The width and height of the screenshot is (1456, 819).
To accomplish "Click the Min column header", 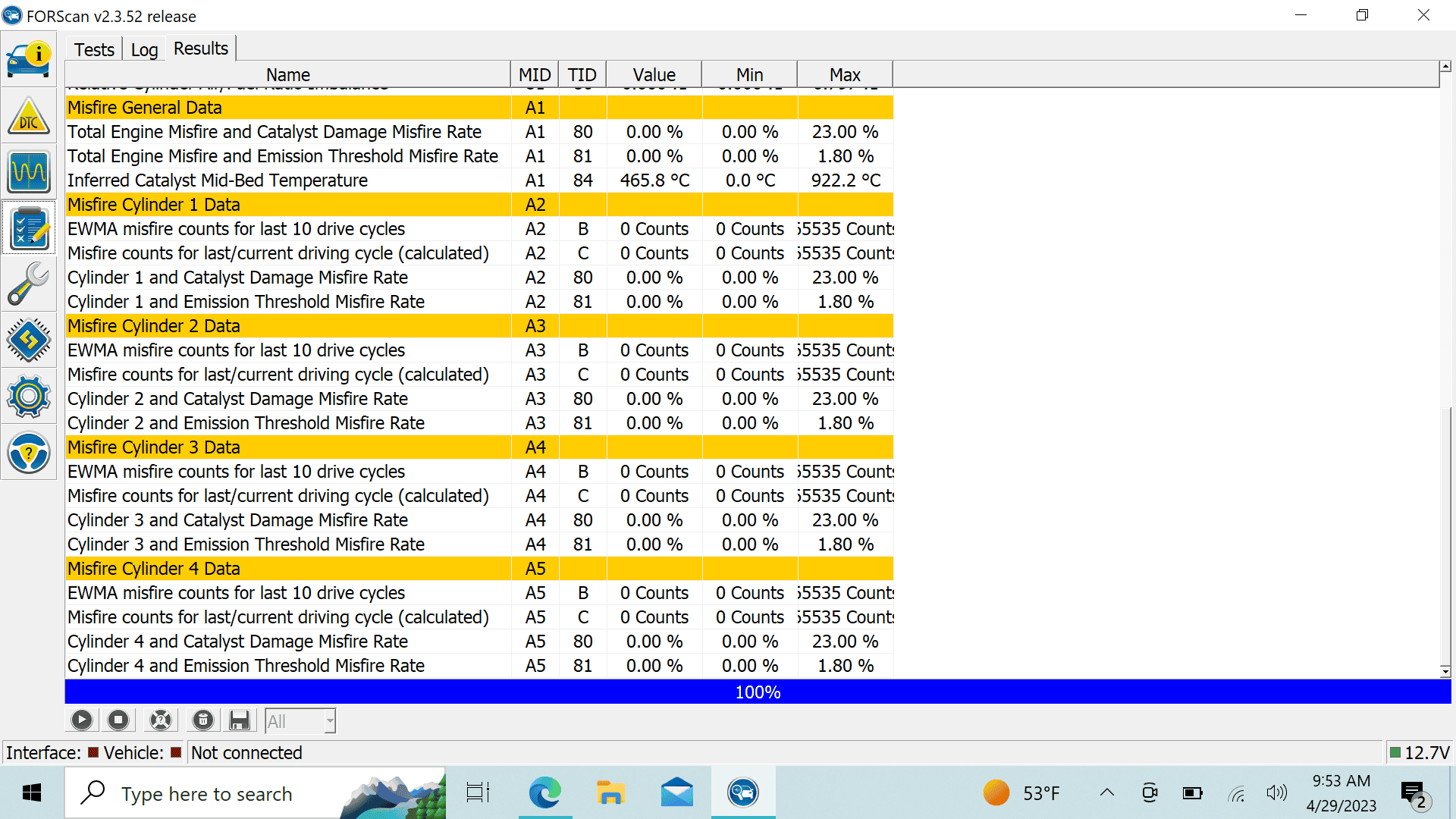I will coord(750,74).
